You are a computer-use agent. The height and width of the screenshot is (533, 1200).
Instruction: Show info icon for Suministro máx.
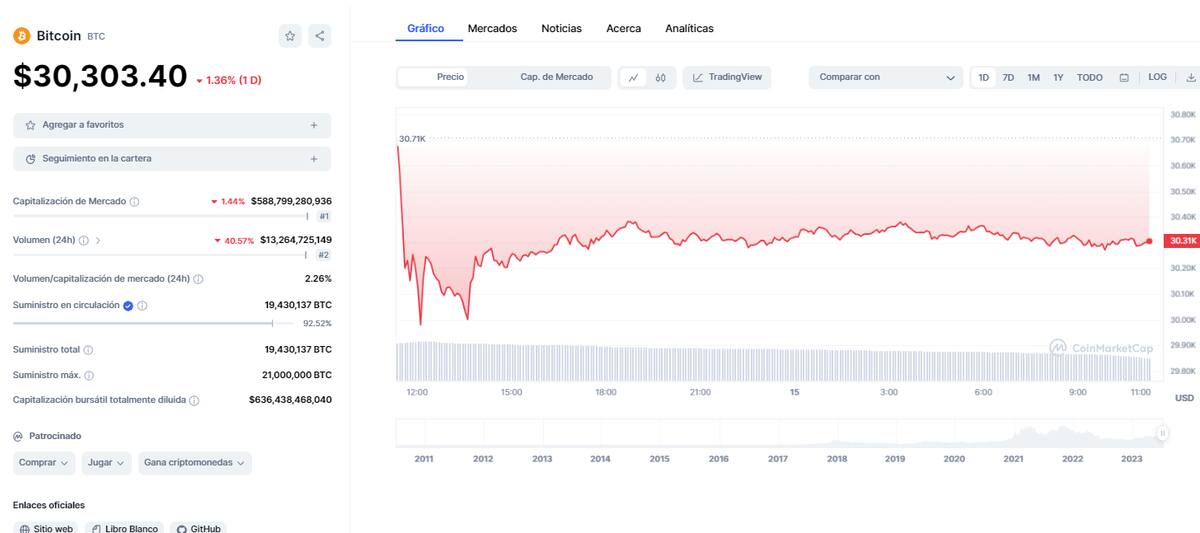[x=89, y=375]
